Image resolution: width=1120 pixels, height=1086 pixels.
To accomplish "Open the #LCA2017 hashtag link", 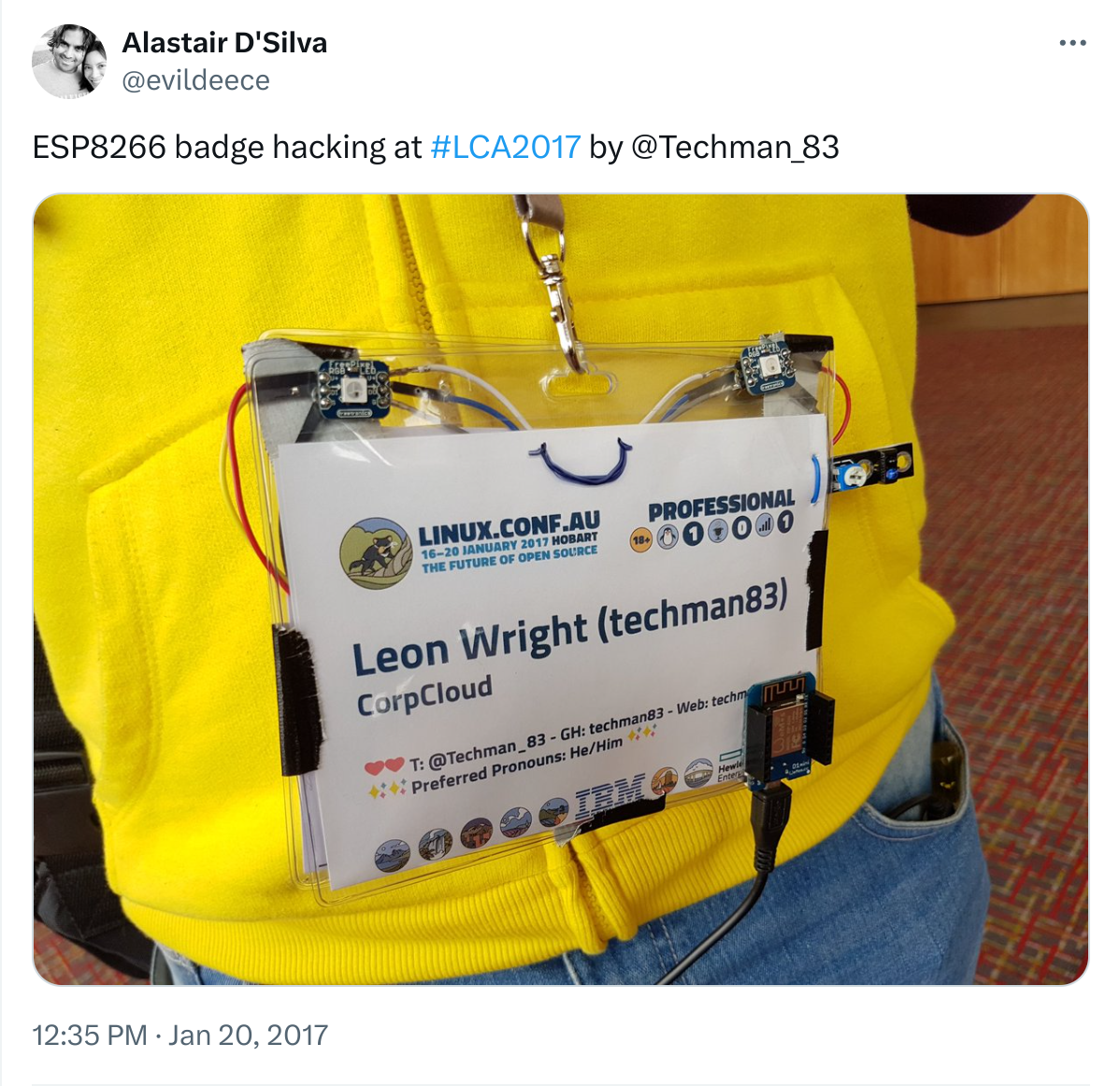I will pos(506,147).
